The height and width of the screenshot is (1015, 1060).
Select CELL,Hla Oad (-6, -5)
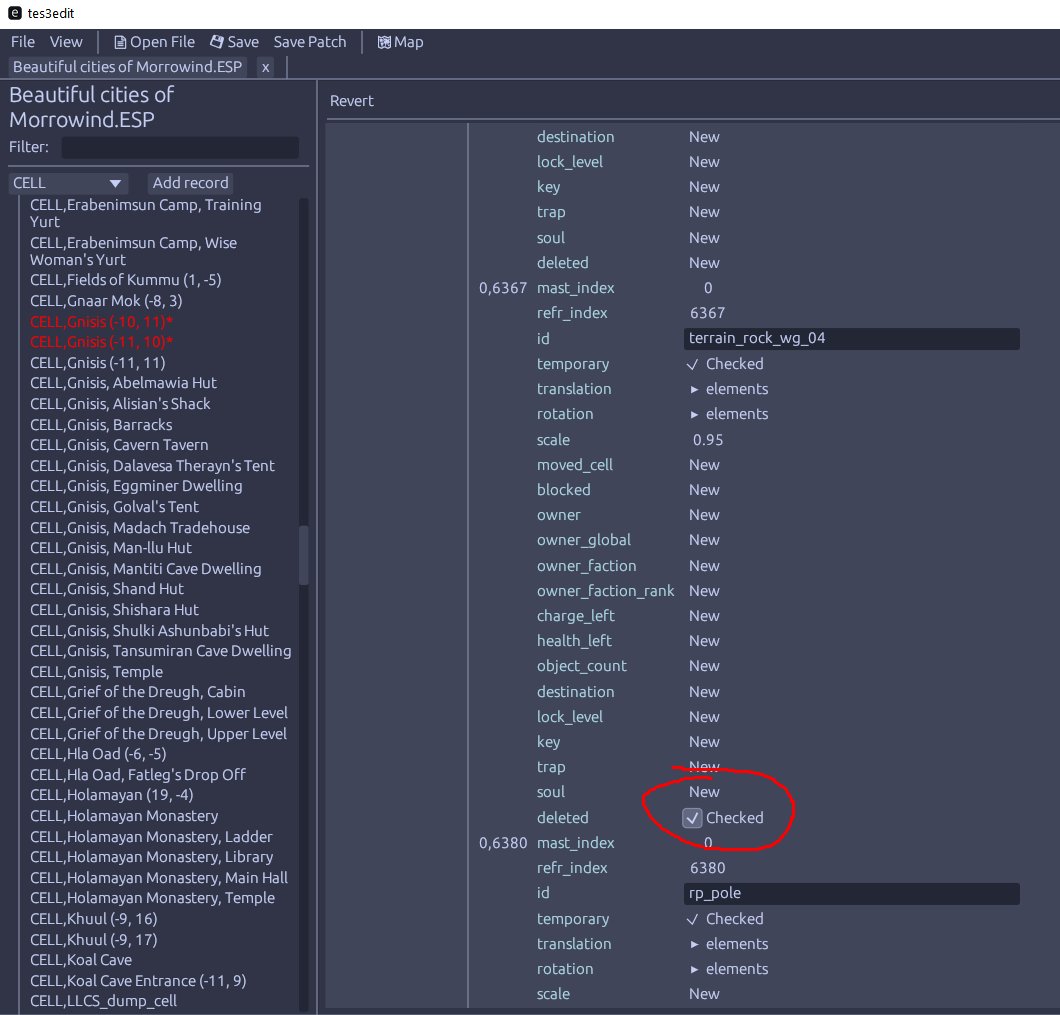coord(98,754)
